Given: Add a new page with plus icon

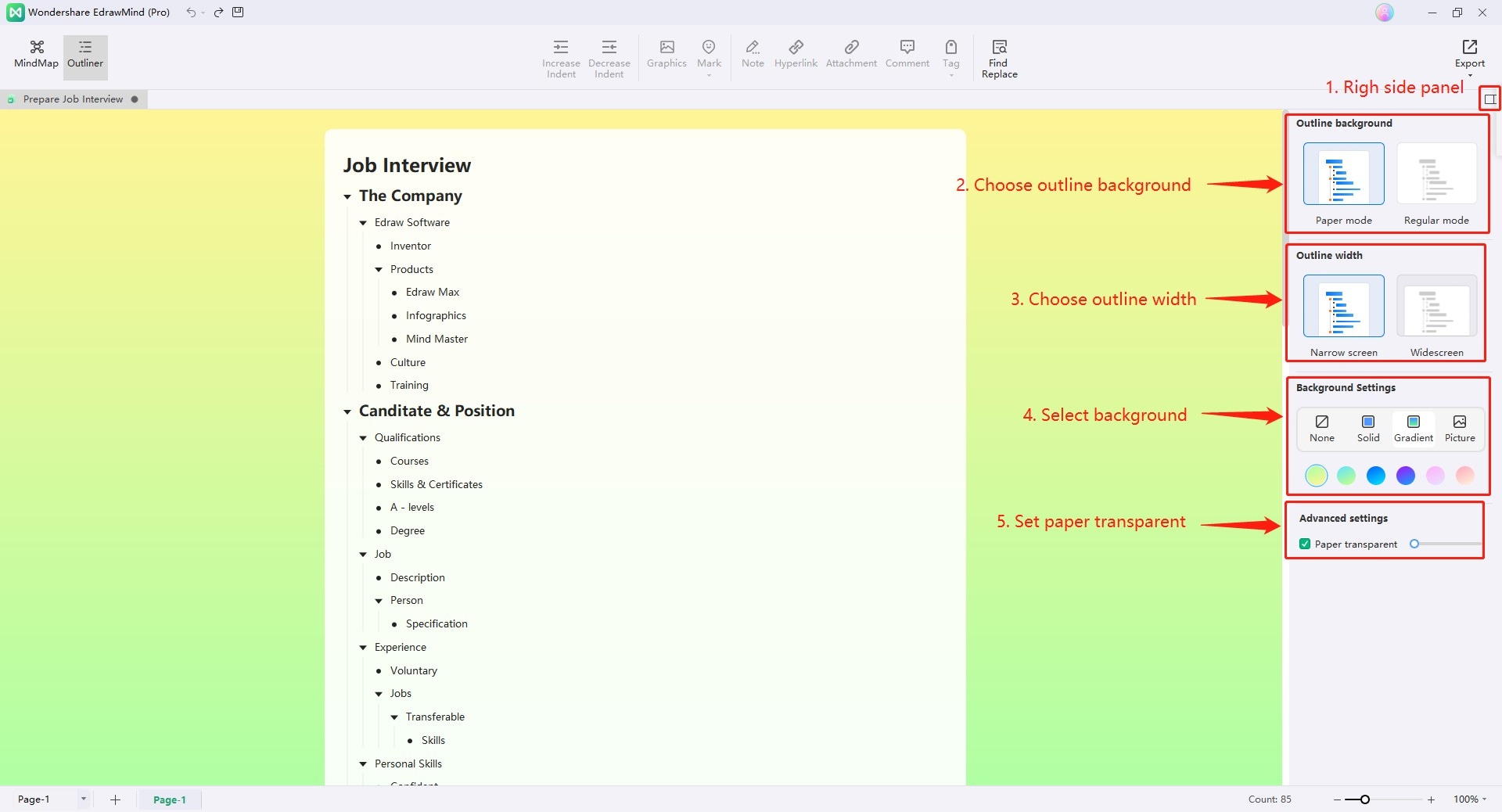Looking at the screenshot, I should pyautogui.click(x=115, y=799).
